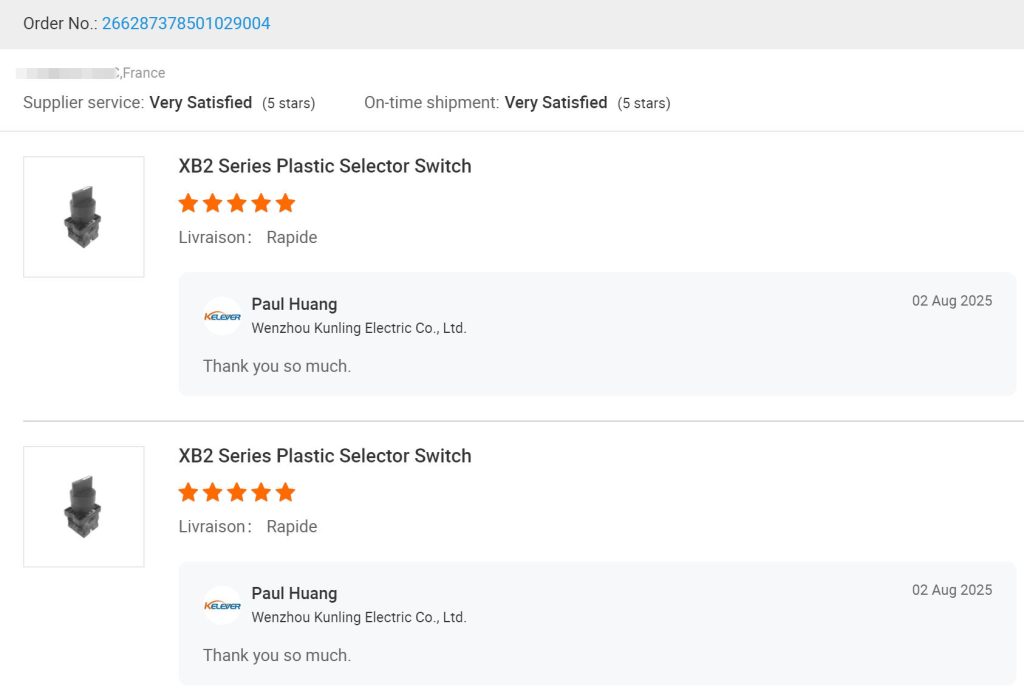The image size is (1024, 689).
Task: Click first XB2 selector switch product thumbnail
Action: coord(83,217)
